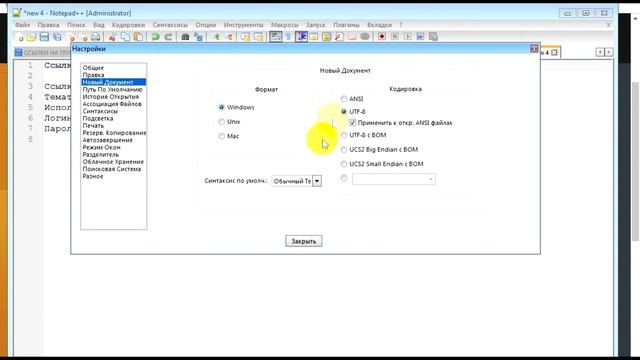Open the Поиск menu
Screen dimensions: 640x360
76,25
